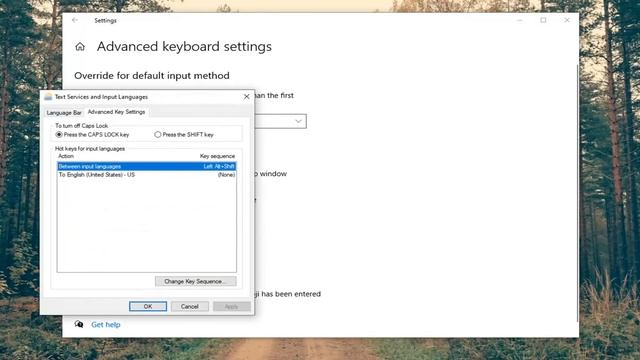This screenshot has height=360, width=640.
Task: Select Between input languages row
Action: [x=147, y=167]
